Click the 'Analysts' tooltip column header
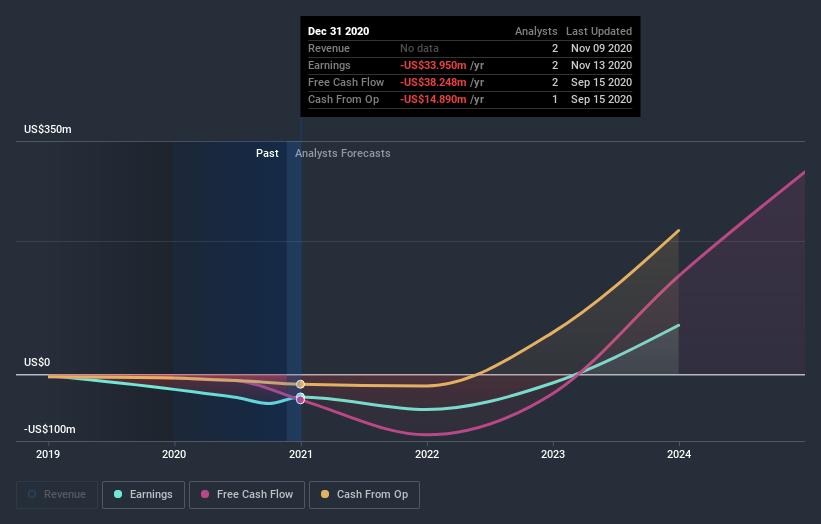821x524 pixels. point(536,31)
